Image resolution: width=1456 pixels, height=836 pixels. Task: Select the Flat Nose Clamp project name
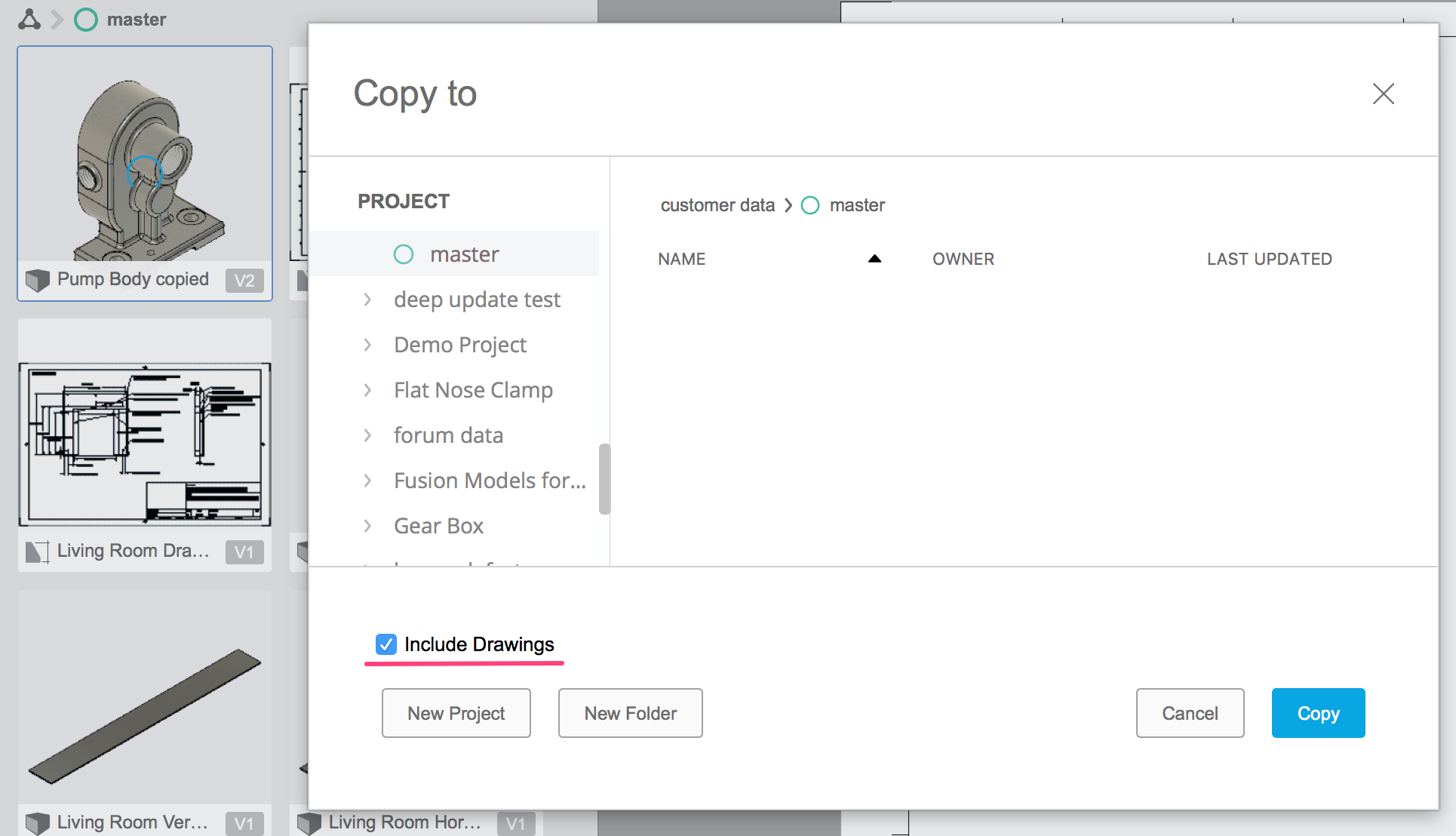pos(473,390)
